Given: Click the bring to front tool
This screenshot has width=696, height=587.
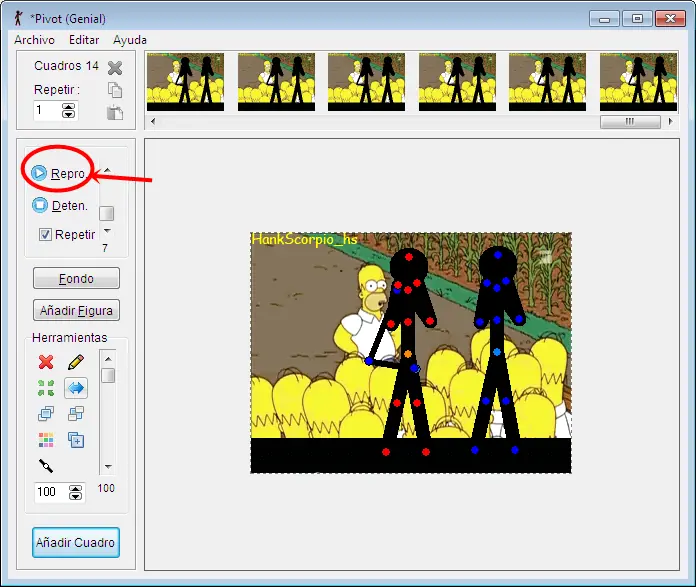Looking at the screenshot, I should point(46,414).
